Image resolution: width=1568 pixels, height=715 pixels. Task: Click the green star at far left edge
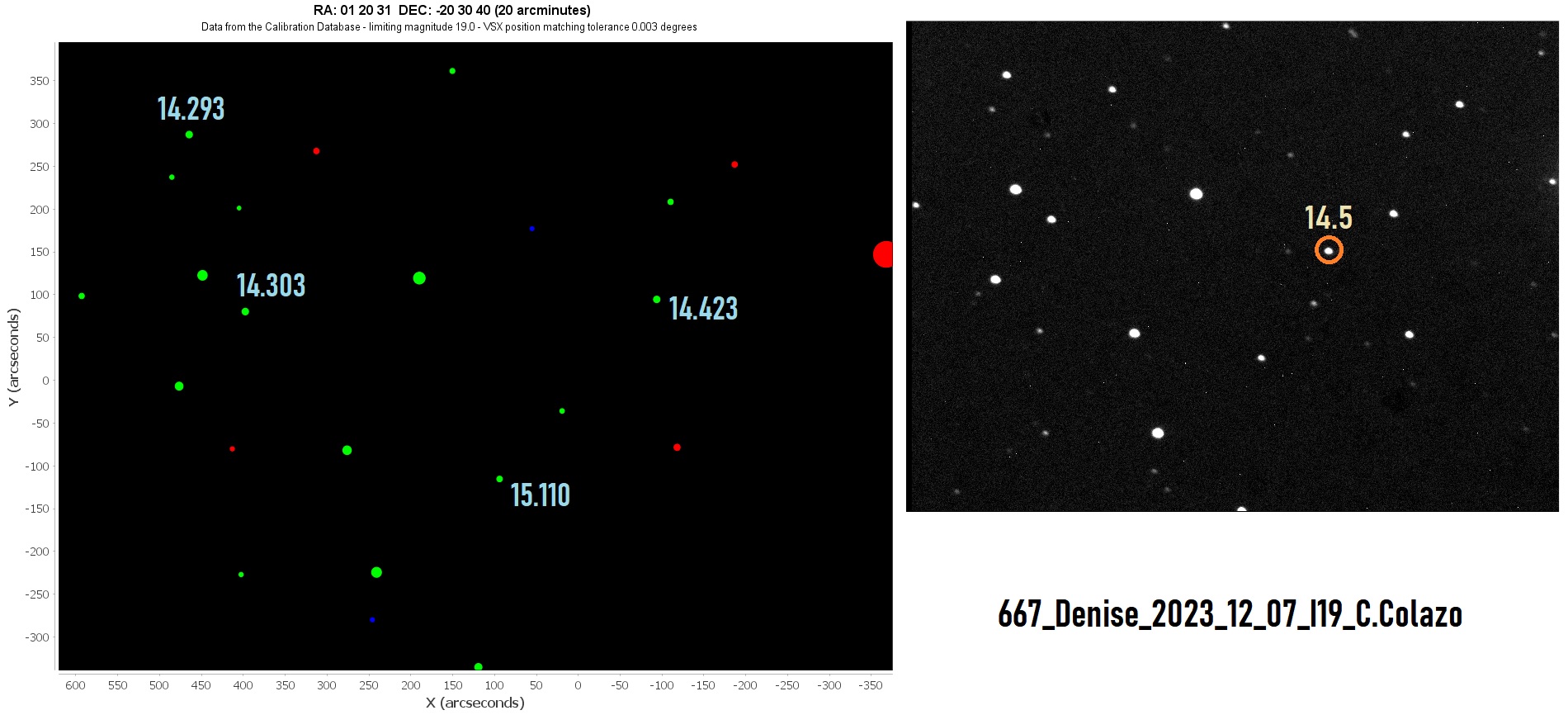click(x=82, y=296)
